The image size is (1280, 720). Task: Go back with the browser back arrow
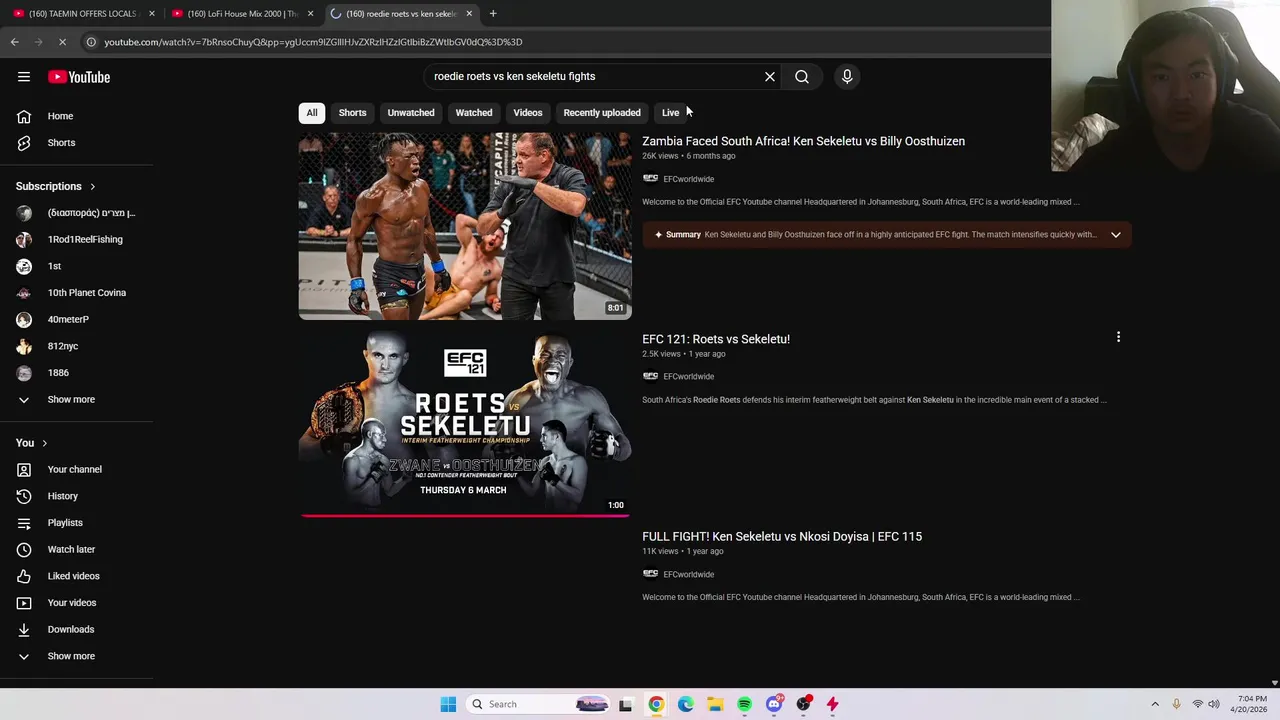14,42
